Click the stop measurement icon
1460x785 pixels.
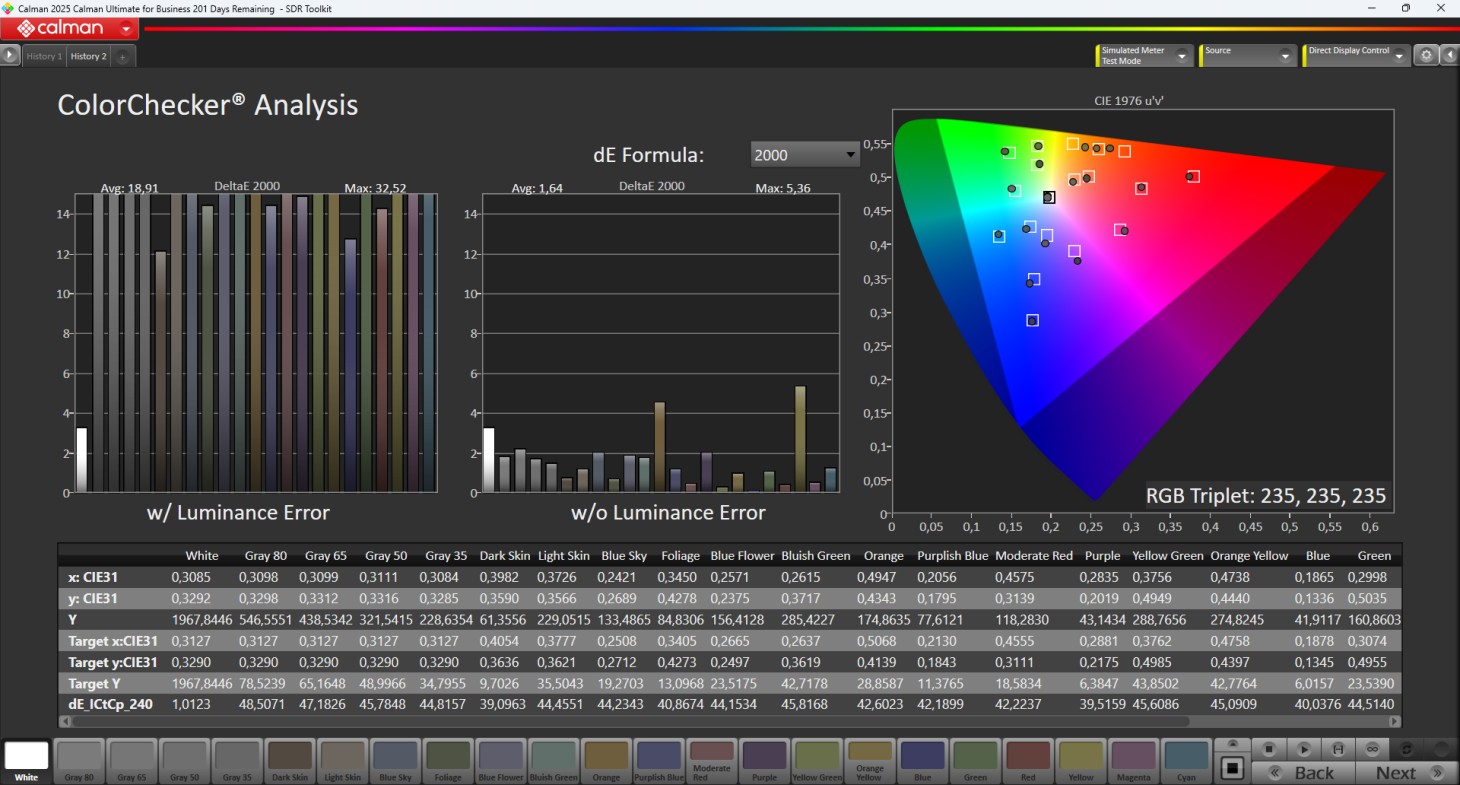tap(1268, 749)
